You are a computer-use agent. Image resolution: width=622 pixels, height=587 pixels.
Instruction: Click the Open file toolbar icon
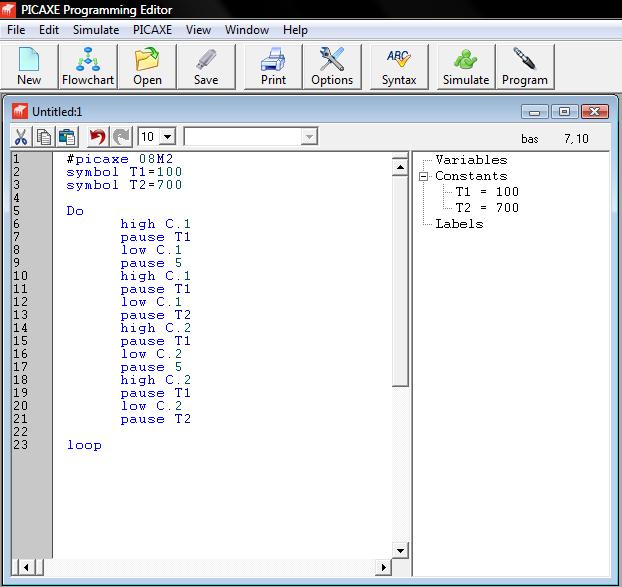[147, 66]
